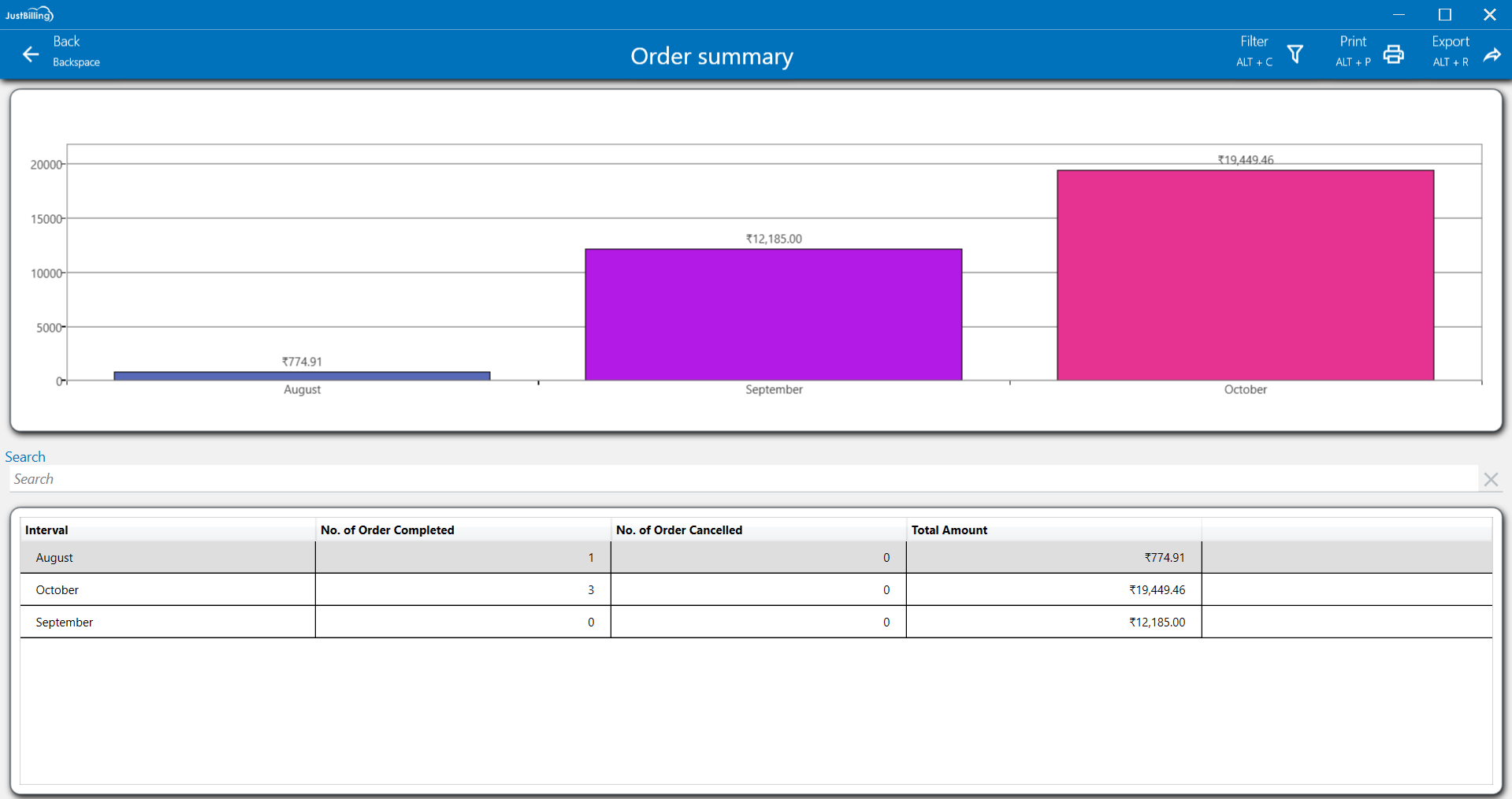Viewport: 1512px width, 799px height.
Task: Click the Back label text
Action: point(66,42)
